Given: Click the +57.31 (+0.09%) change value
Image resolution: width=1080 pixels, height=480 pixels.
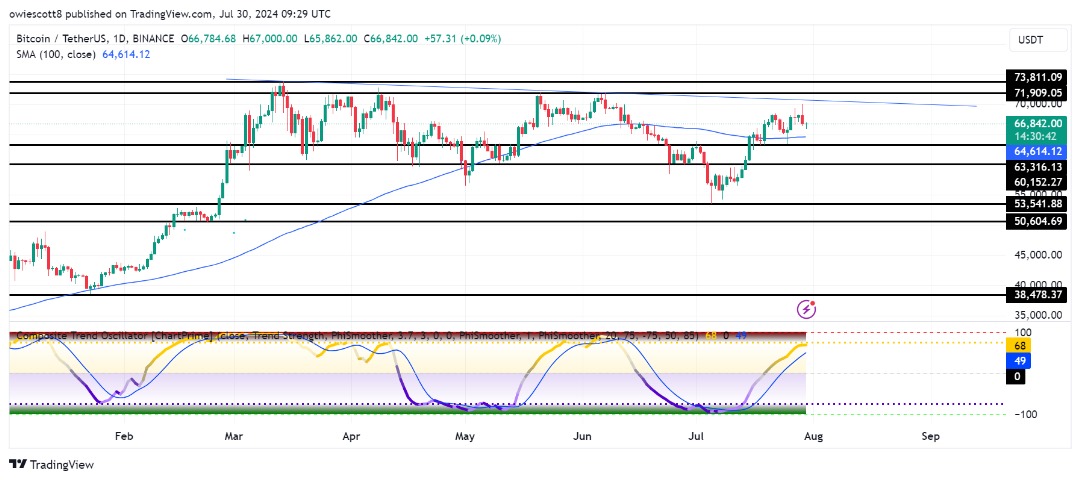Looking at the screenshot, I should click(x=461, y=39).
